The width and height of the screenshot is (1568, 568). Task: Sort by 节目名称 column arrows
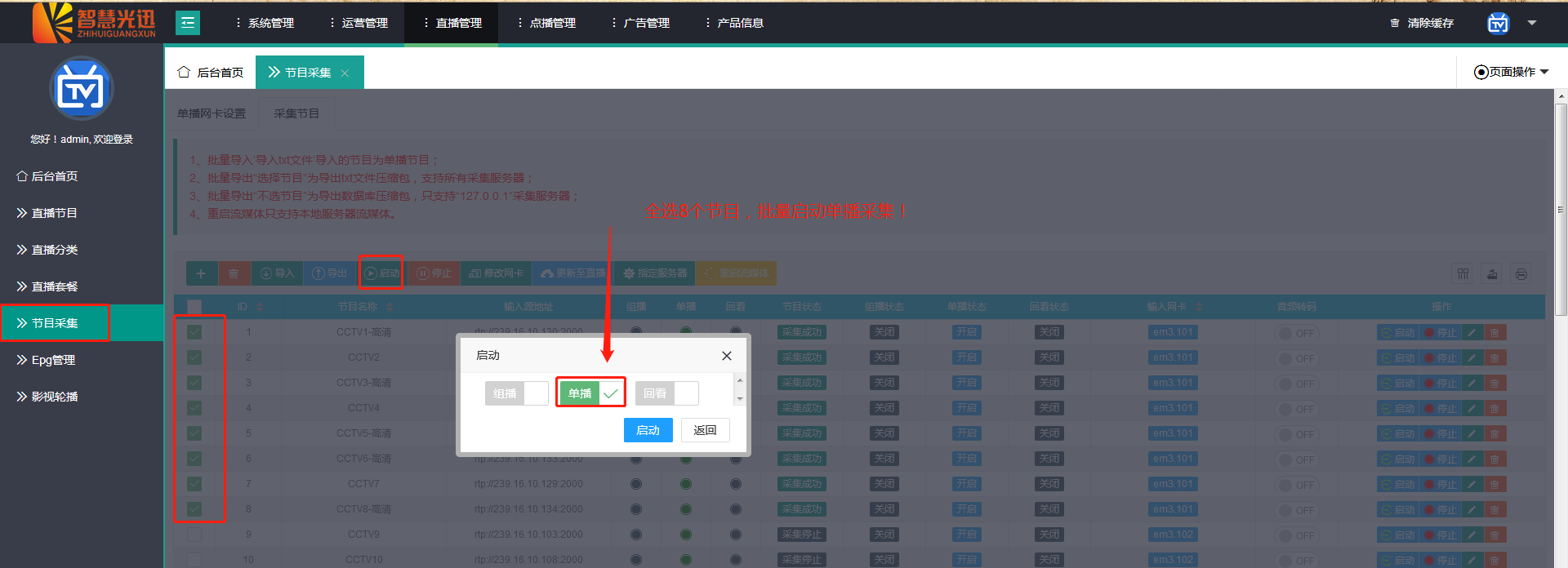[x=390, y=307]
